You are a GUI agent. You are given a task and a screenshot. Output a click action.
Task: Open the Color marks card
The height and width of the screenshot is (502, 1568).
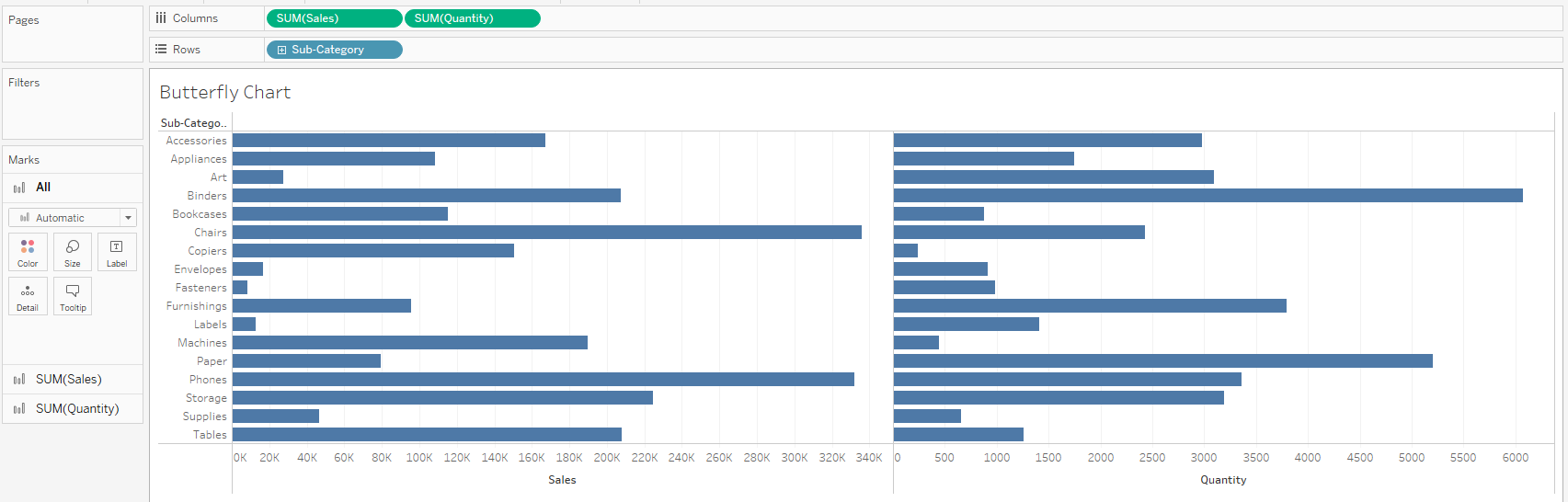[x=28, y=252]
